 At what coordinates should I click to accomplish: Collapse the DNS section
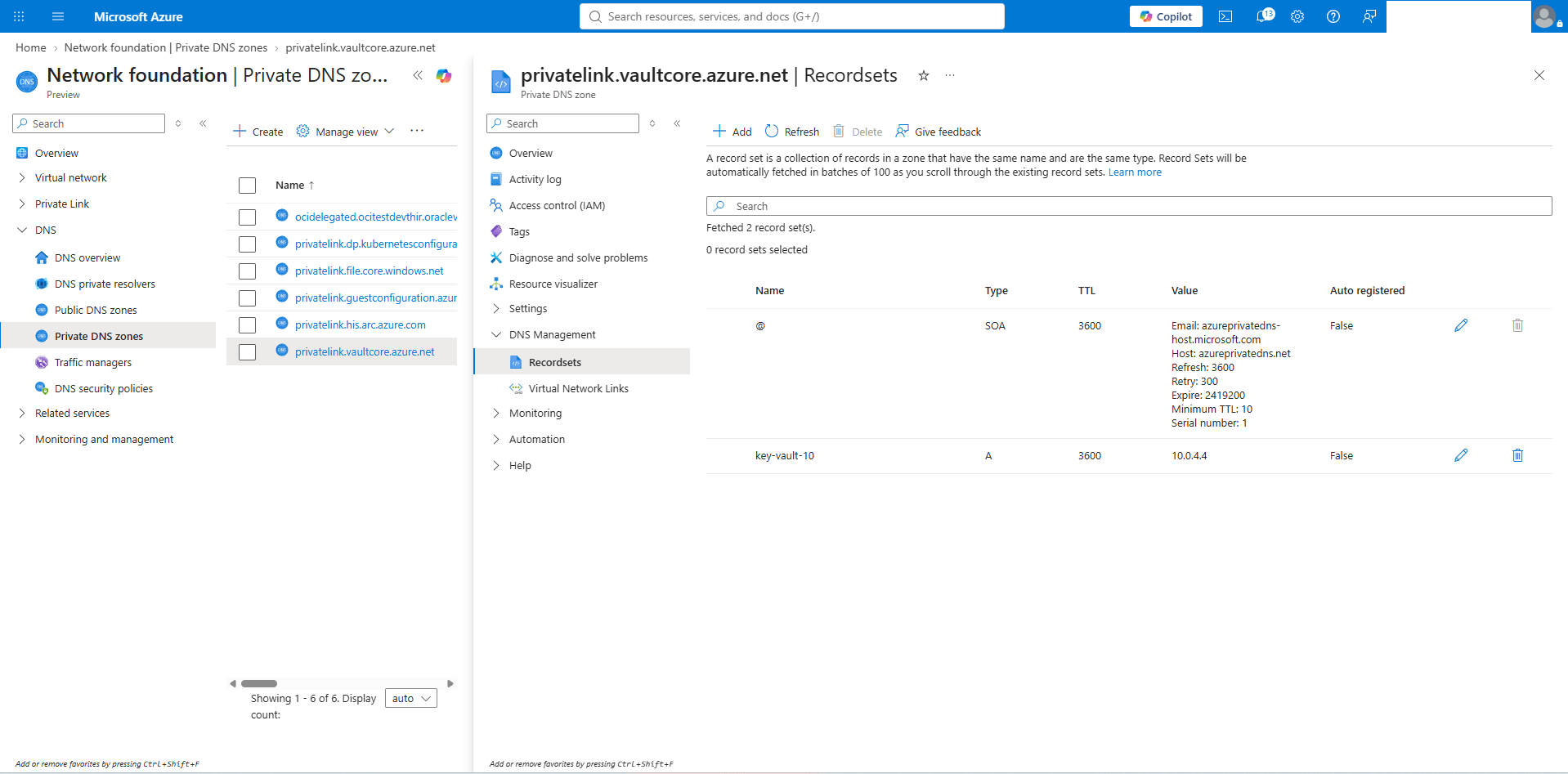[x=22, y=230]
